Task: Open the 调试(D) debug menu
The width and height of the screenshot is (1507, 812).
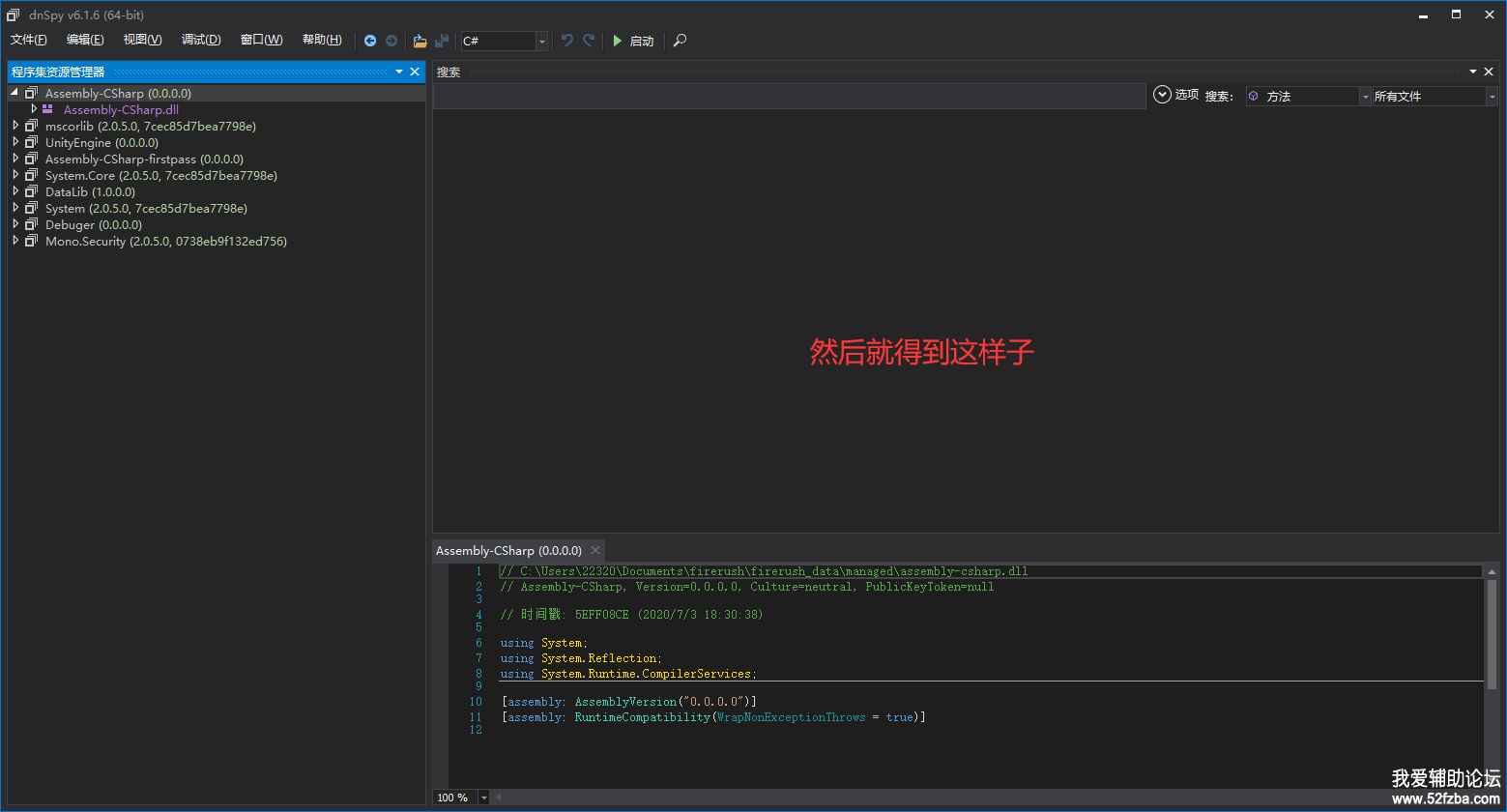Action: pyautogui.click(x=201, y=40)
